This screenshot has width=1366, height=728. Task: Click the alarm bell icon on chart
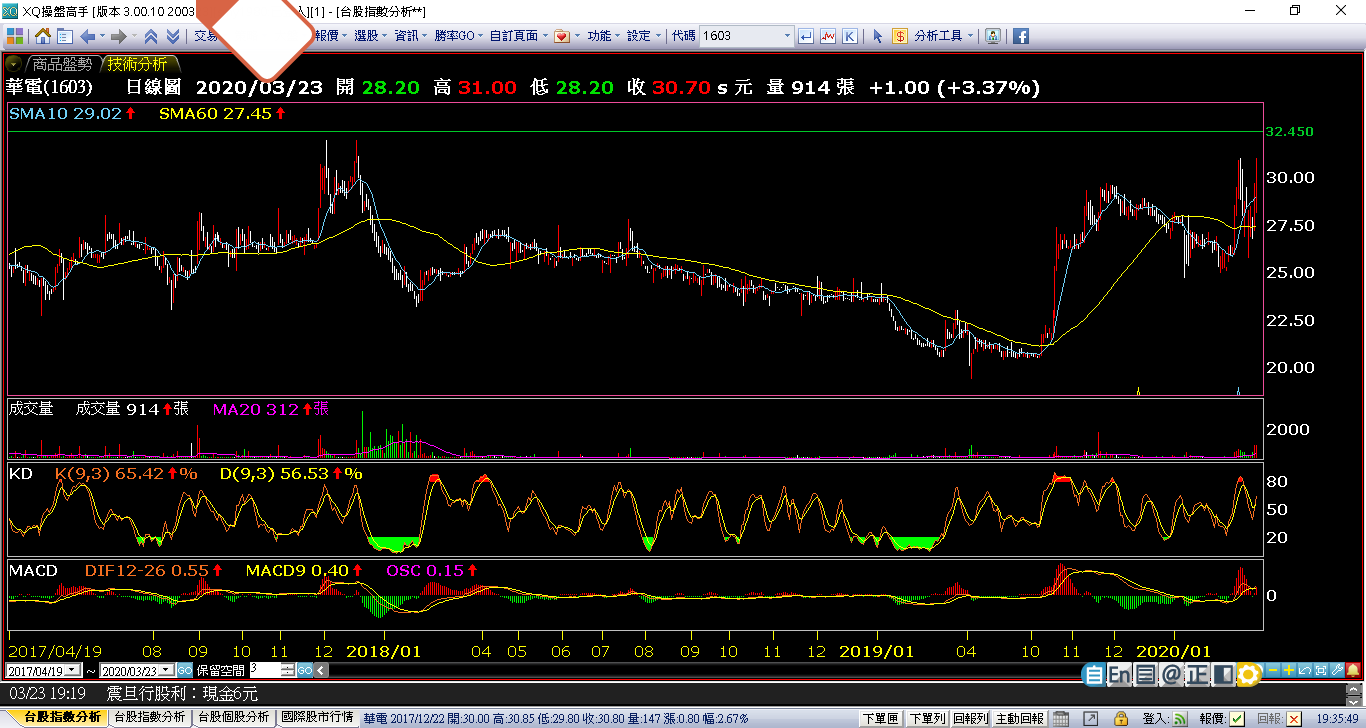(1352, 670)
